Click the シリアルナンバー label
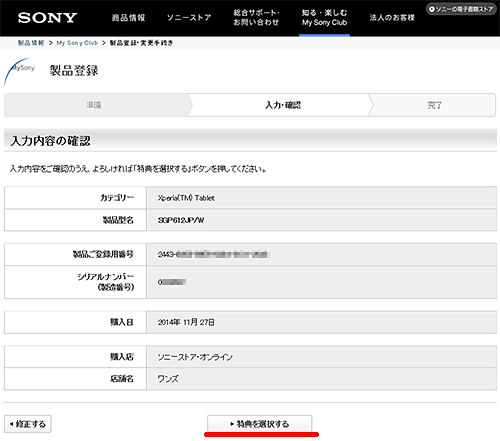The width and height of the screenshot is (500, 441). pyautogui.click(x=106, y=282)
